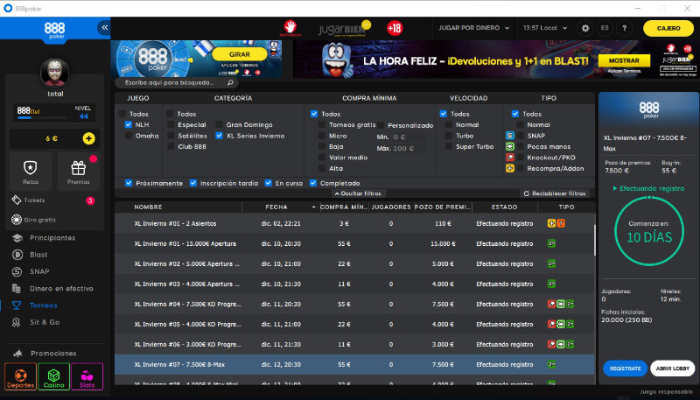Click the SNAP type icon in filters

point(510,135)
